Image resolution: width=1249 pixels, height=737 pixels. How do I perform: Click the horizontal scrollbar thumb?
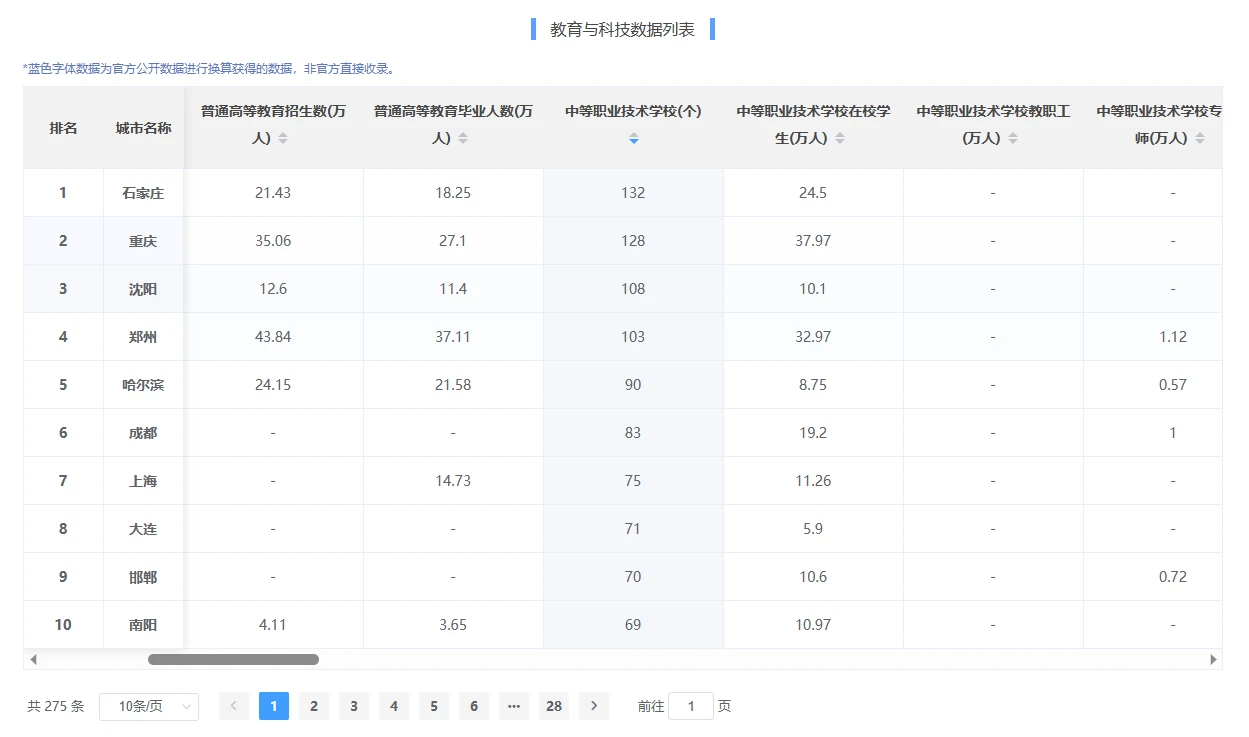233,659
